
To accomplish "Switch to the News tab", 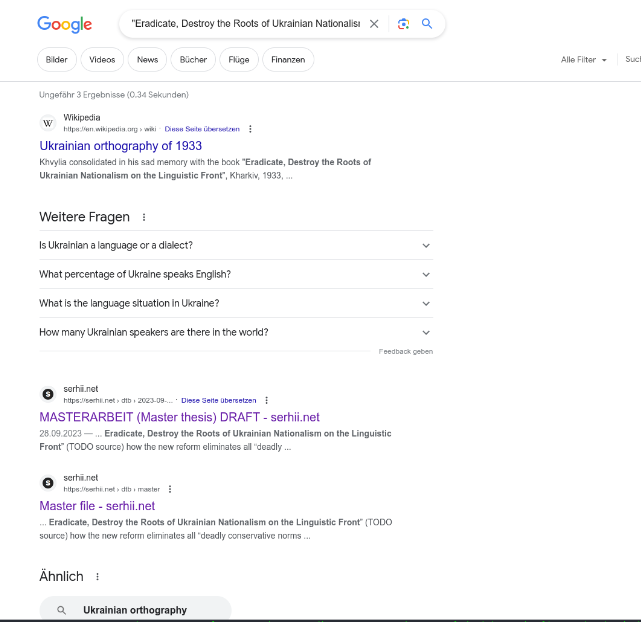I will pyautogui.click(x=148, y=60).
